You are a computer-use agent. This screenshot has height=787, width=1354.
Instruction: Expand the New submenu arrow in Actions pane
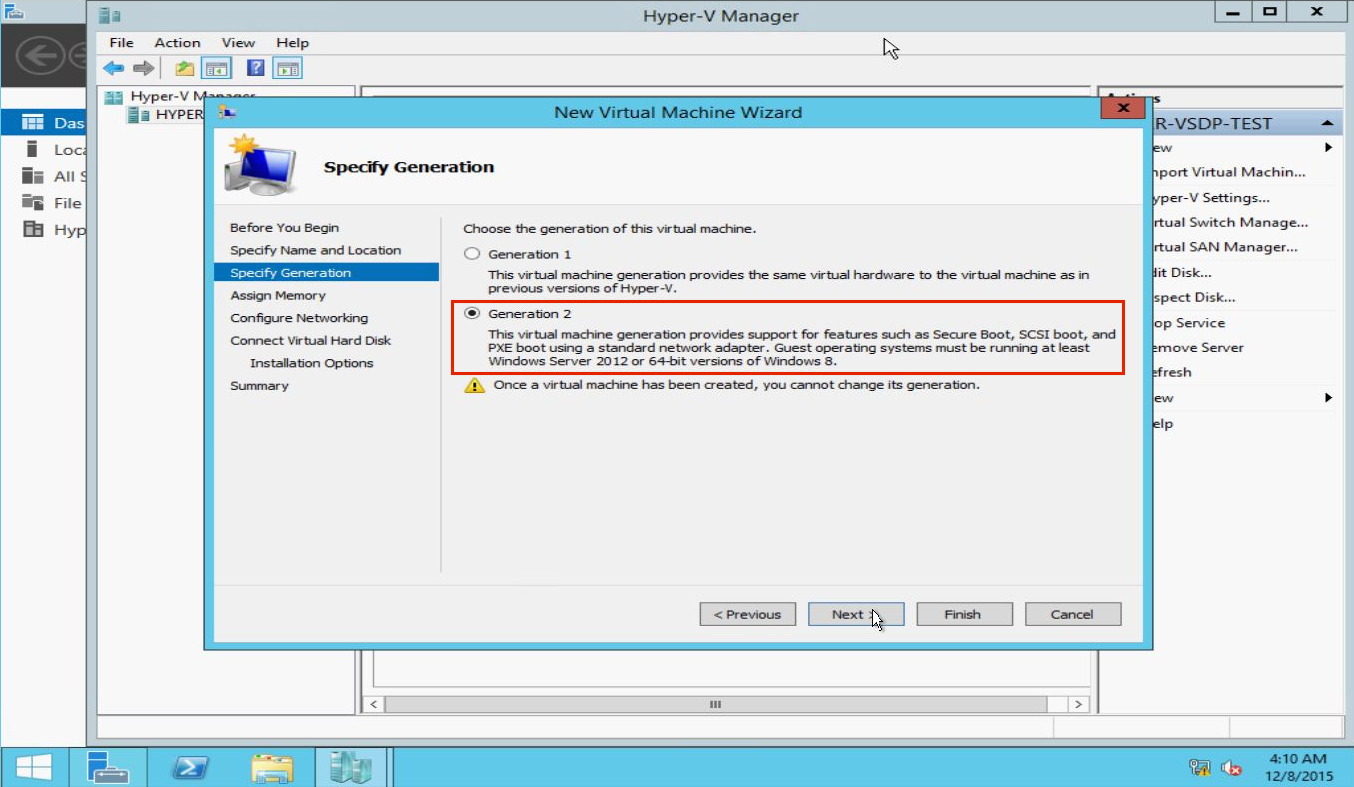pos(1329,148)
